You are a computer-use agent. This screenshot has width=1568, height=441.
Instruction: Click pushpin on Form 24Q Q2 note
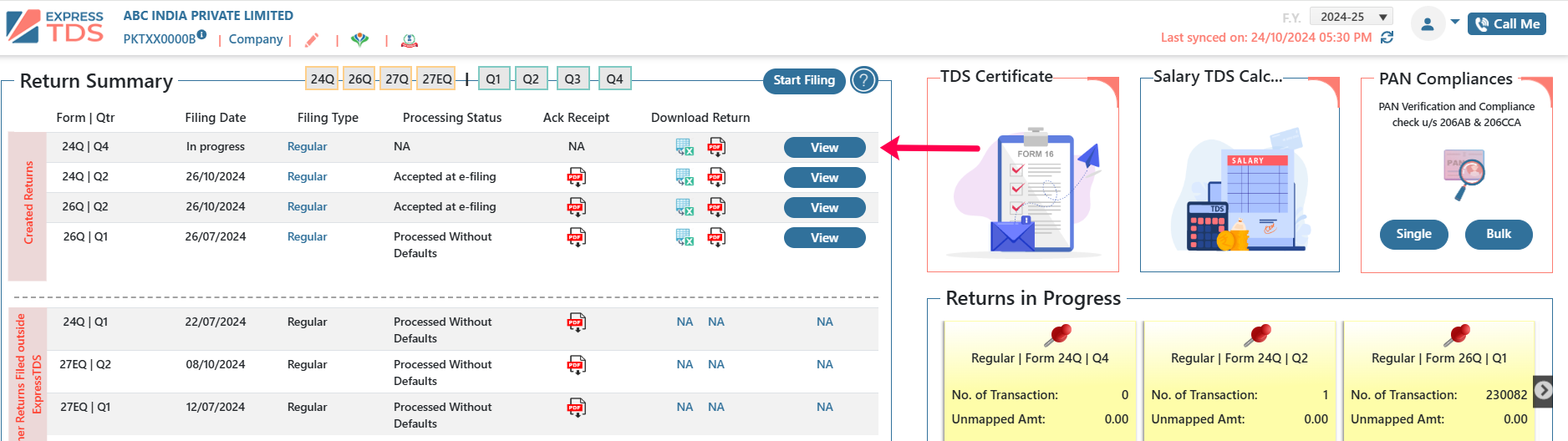coord(1258,335)
